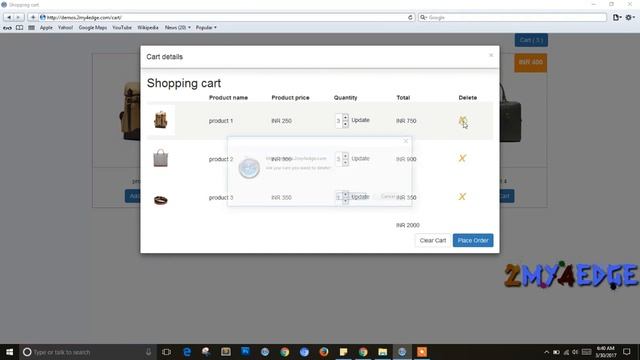This screenshot has width=640, height=360.
Task: Open the Yahoo! bookmark
Action: [x=65, y=28]
